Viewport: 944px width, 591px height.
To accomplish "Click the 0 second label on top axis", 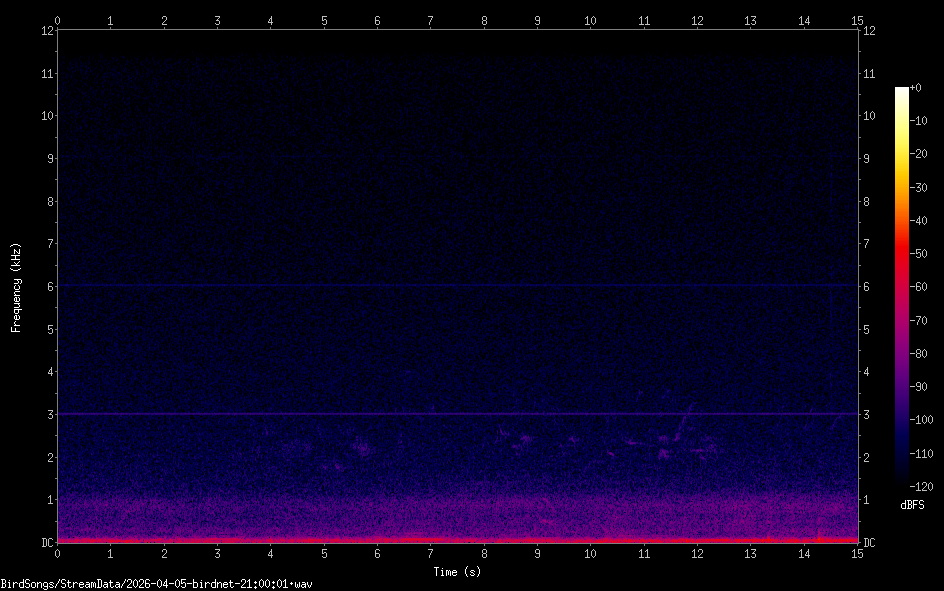I will click(x=58, y=19).
